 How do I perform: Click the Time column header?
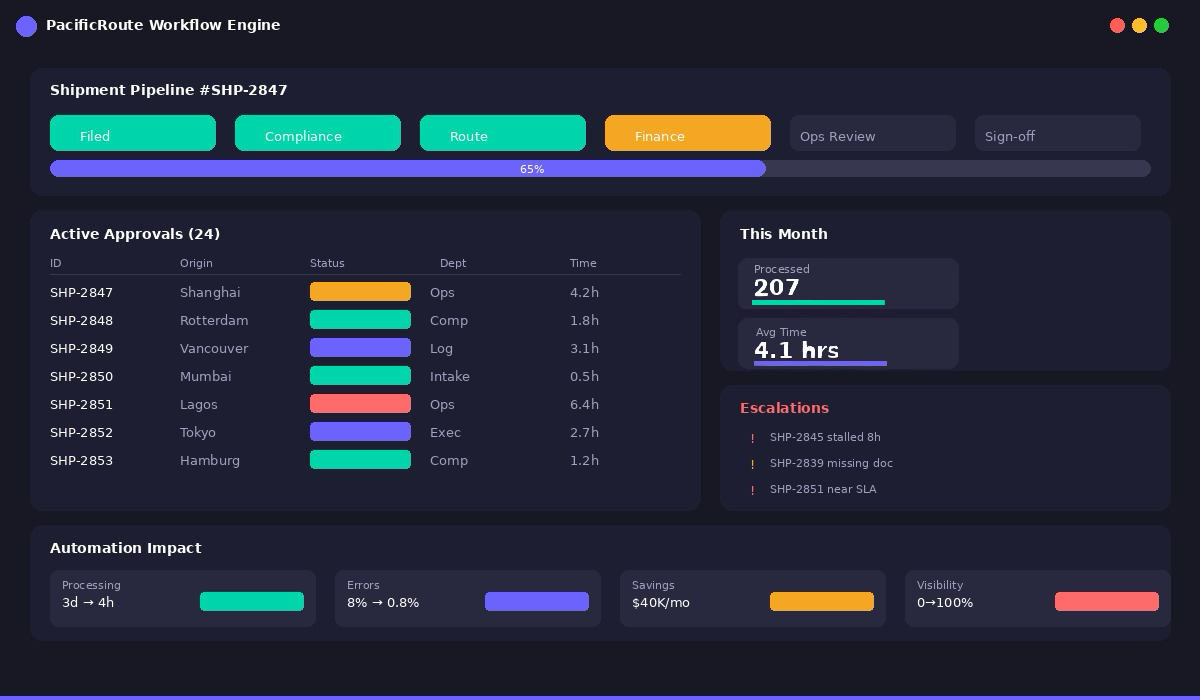coord(583,263)
